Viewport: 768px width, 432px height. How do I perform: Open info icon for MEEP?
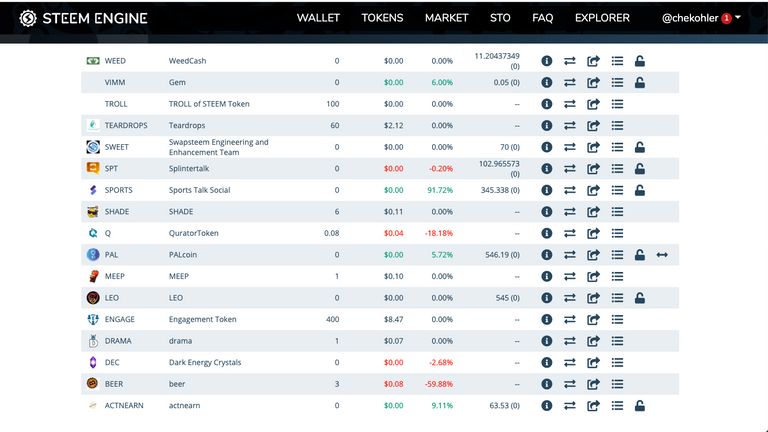[547, 276]
